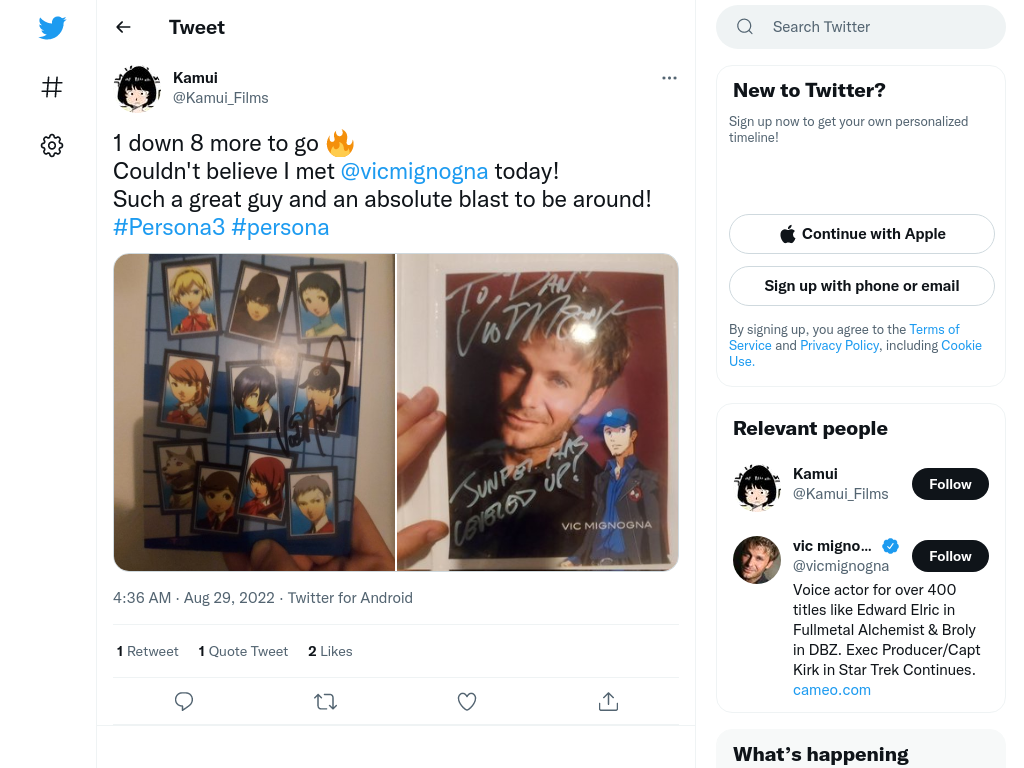Open the Explore hashtag icon
Image resolution: width=1024 pixels, height=768 pixels.
tap(52, 87)
